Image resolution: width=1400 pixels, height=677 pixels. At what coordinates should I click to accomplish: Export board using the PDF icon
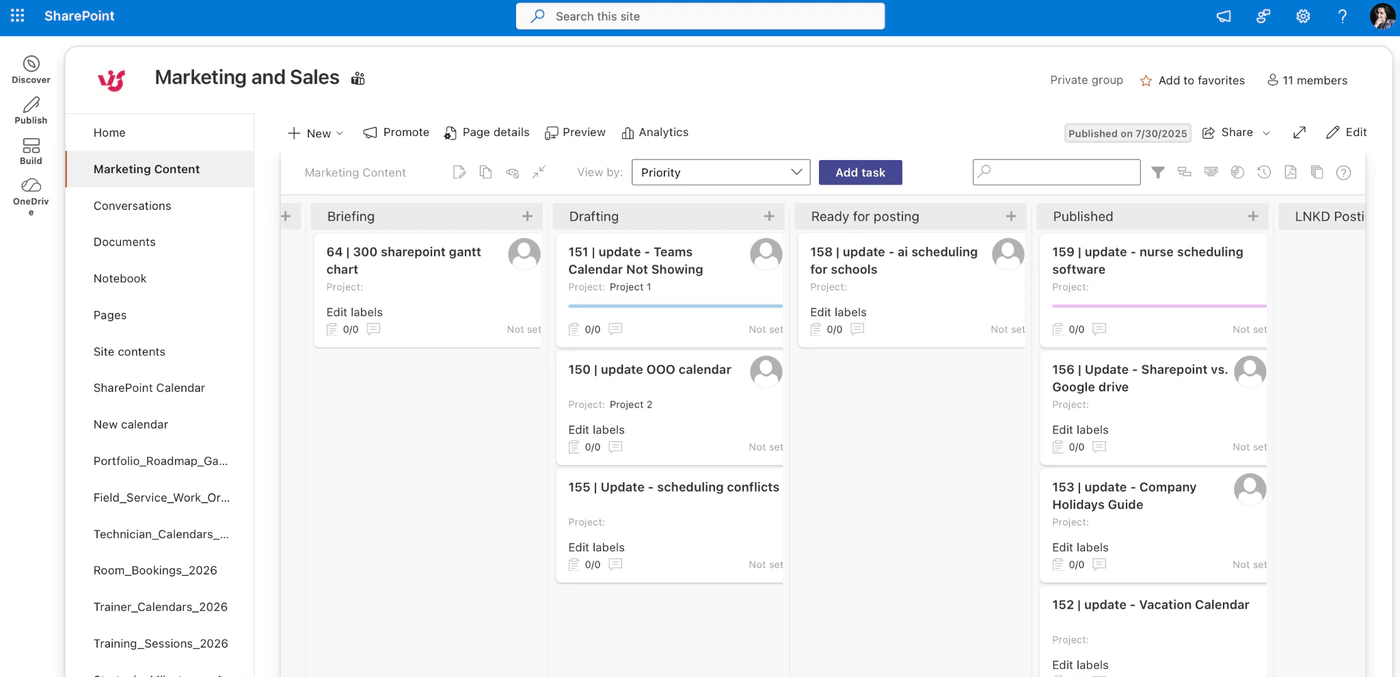[1290, 172]
